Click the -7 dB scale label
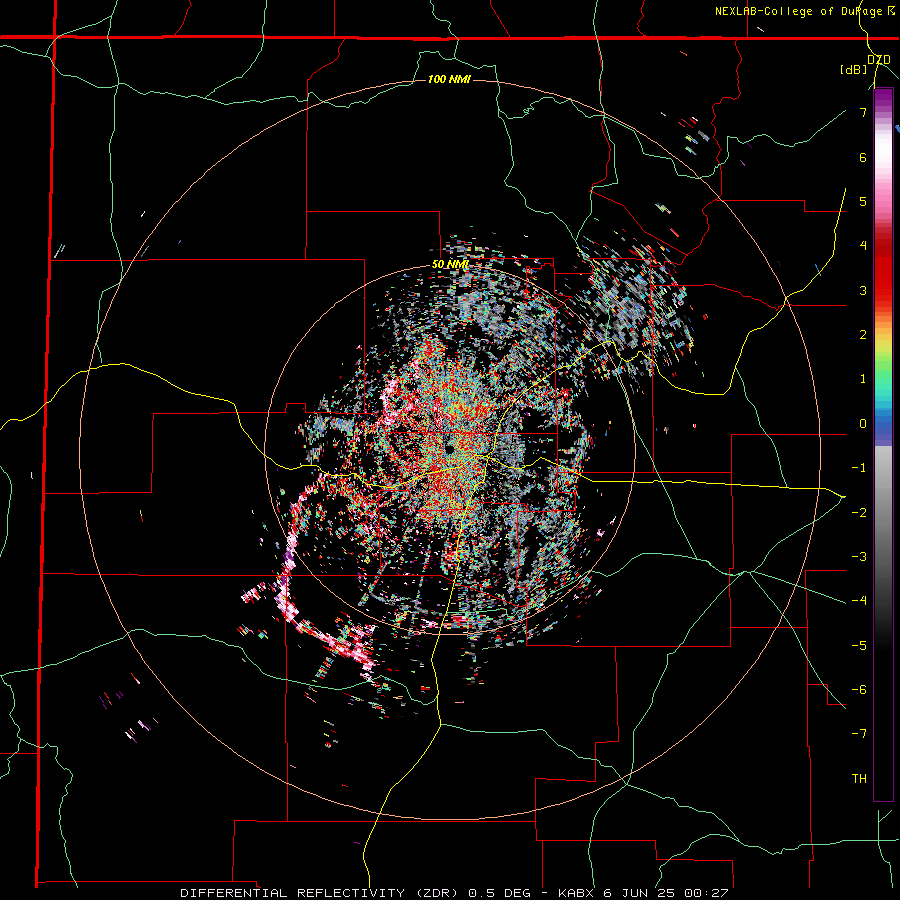 859,734
